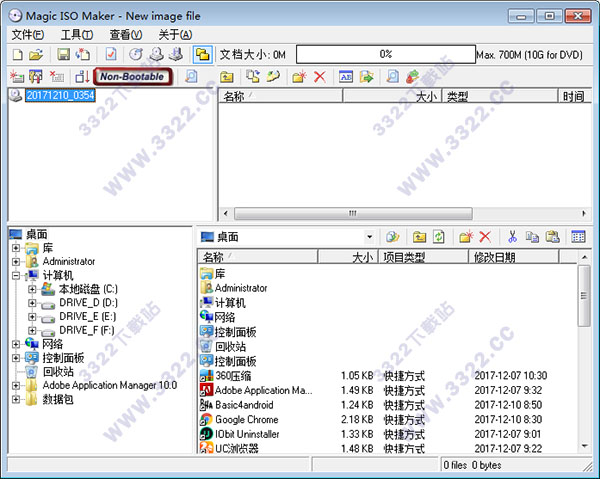
Task: Open the 文件(F) menu
Action: tap(28, 35)
